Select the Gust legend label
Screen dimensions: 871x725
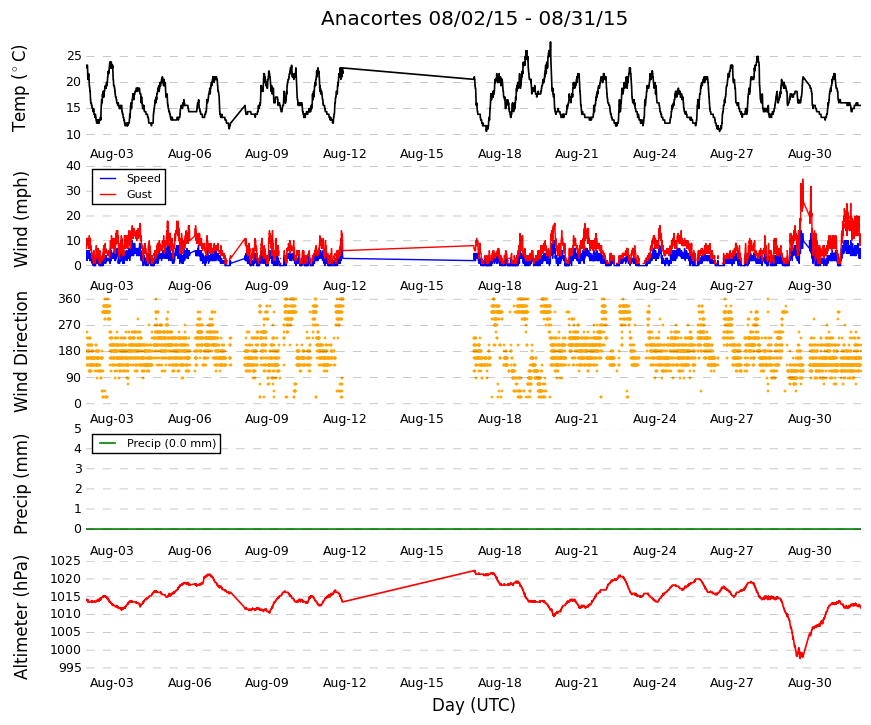point(139,194)
